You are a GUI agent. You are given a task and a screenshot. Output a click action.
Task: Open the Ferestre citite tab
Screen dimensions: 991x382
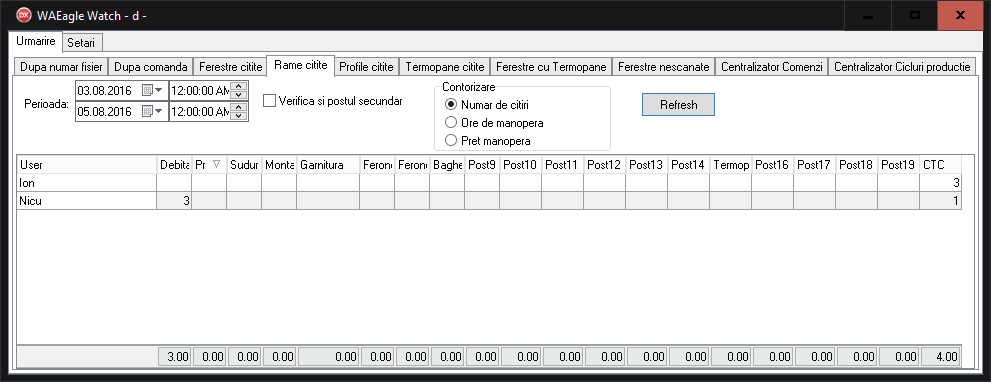click(230, 66)
